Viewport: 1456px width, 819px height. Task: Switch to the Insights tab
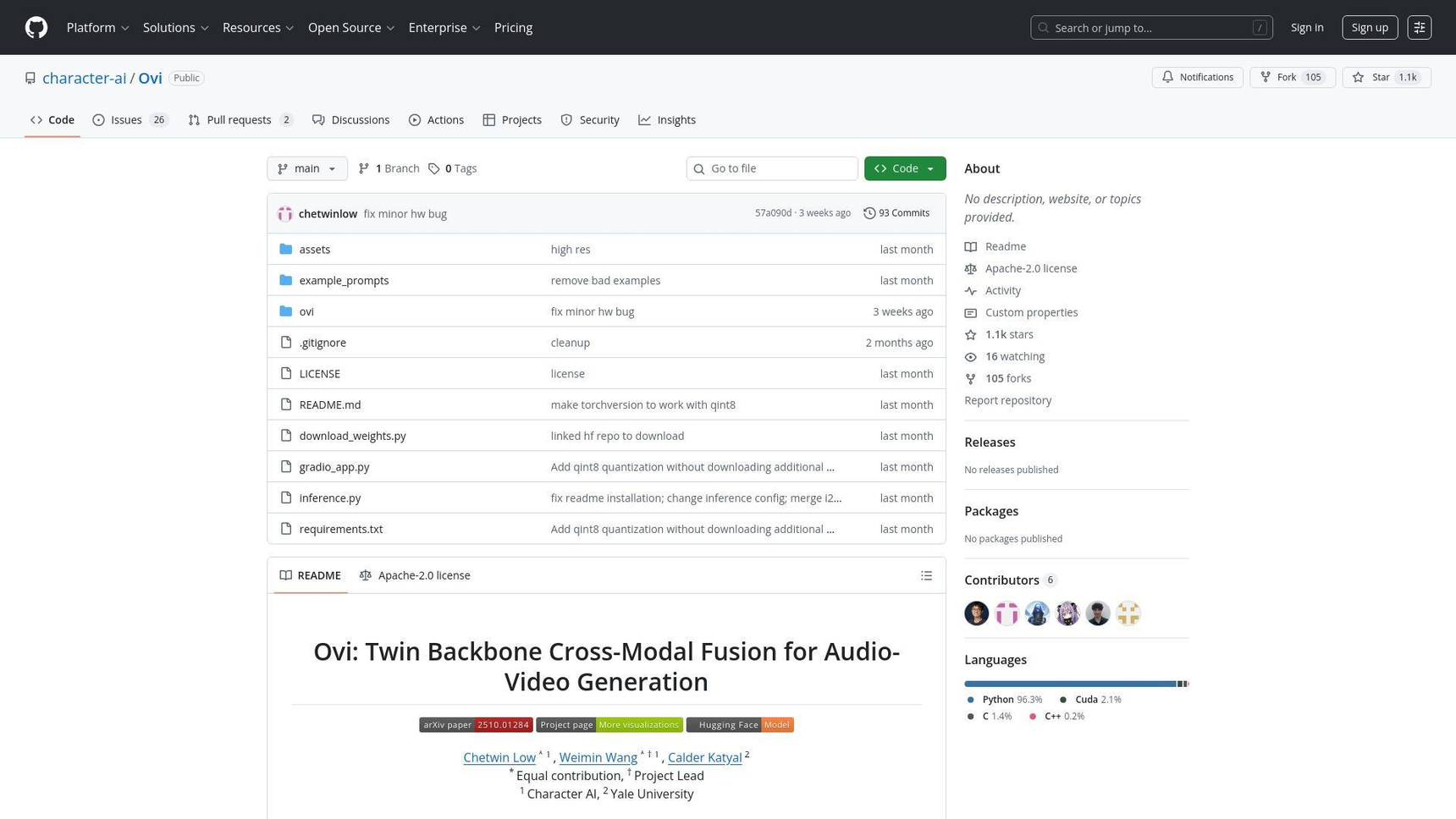(667, 120)
